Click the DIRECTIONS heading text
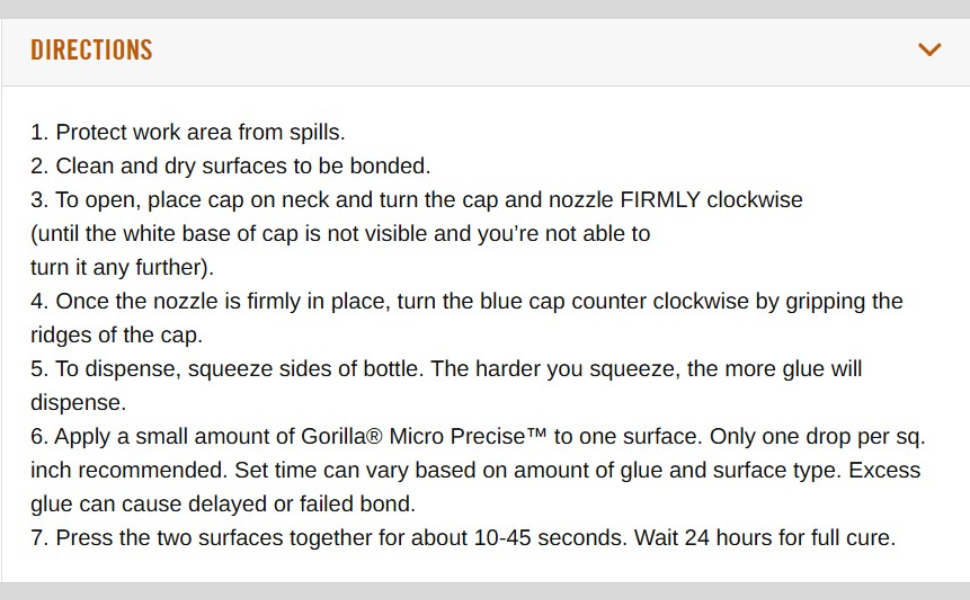Viewport: 970px width, 600px height. point(91,50)
